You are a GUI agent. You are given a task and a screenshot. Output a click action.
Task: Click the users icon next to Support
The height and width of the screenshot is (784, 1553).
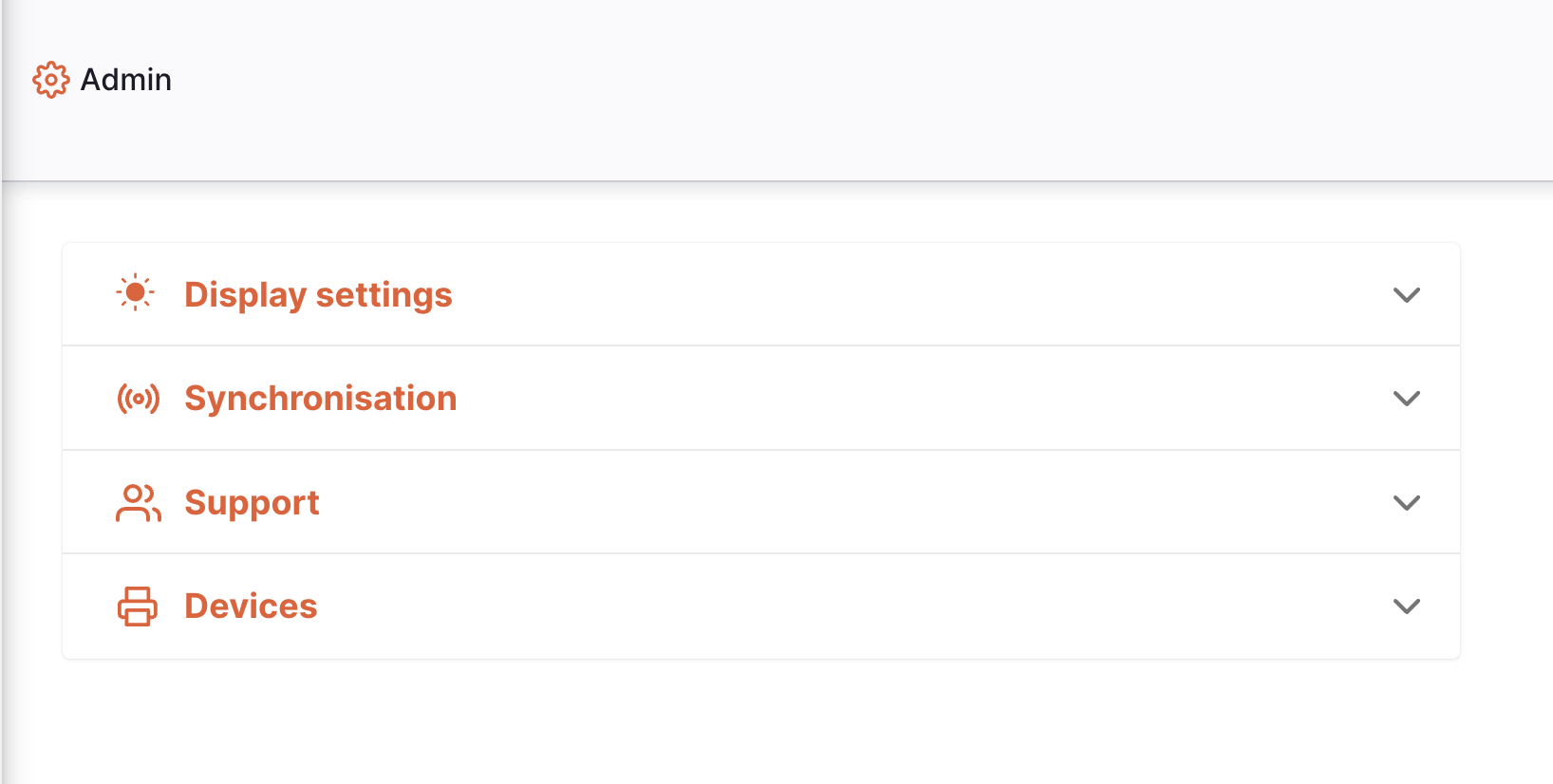[139, 503]
